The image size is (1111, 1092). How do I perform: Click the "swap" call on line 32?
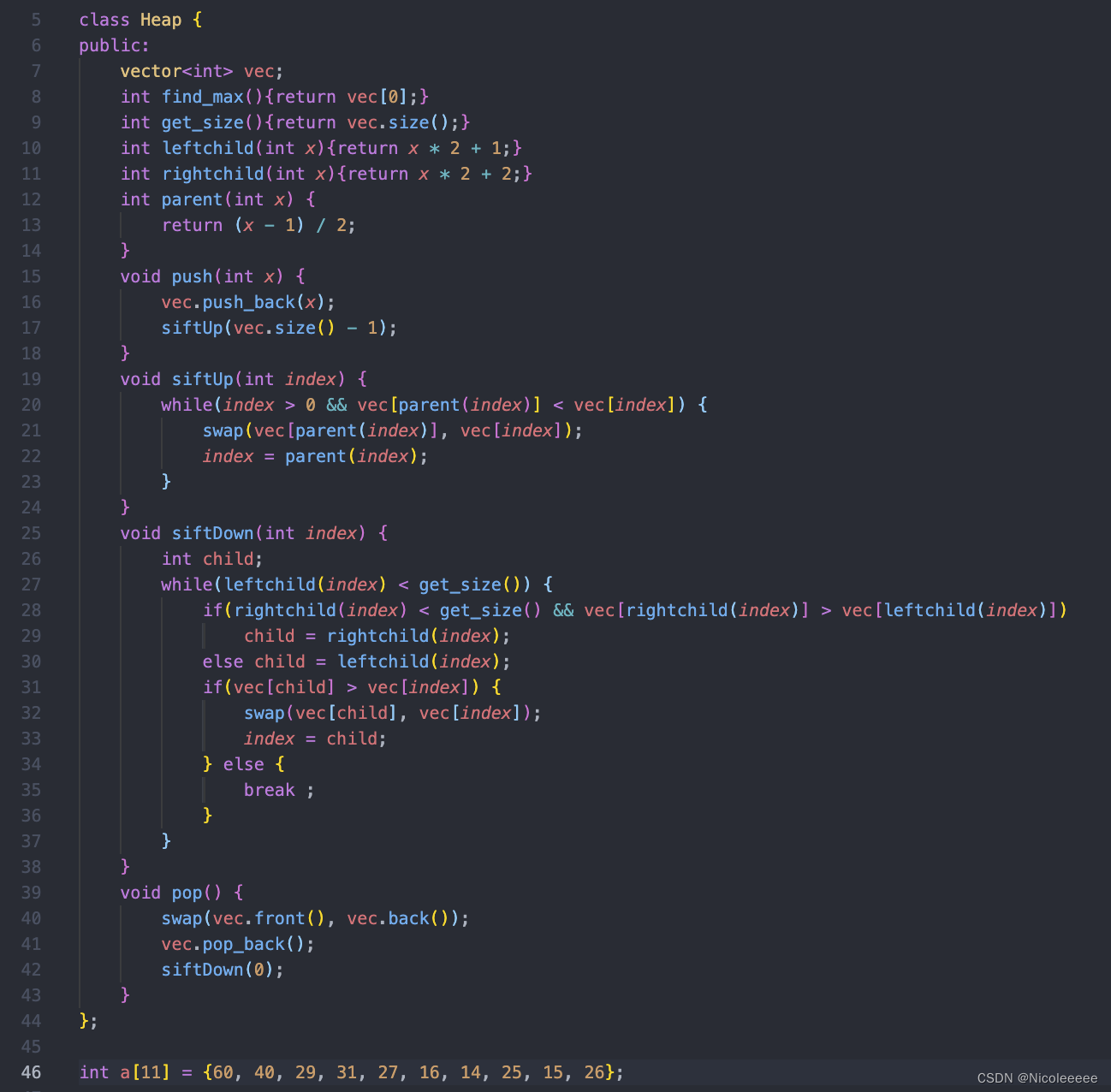(264, 713)
